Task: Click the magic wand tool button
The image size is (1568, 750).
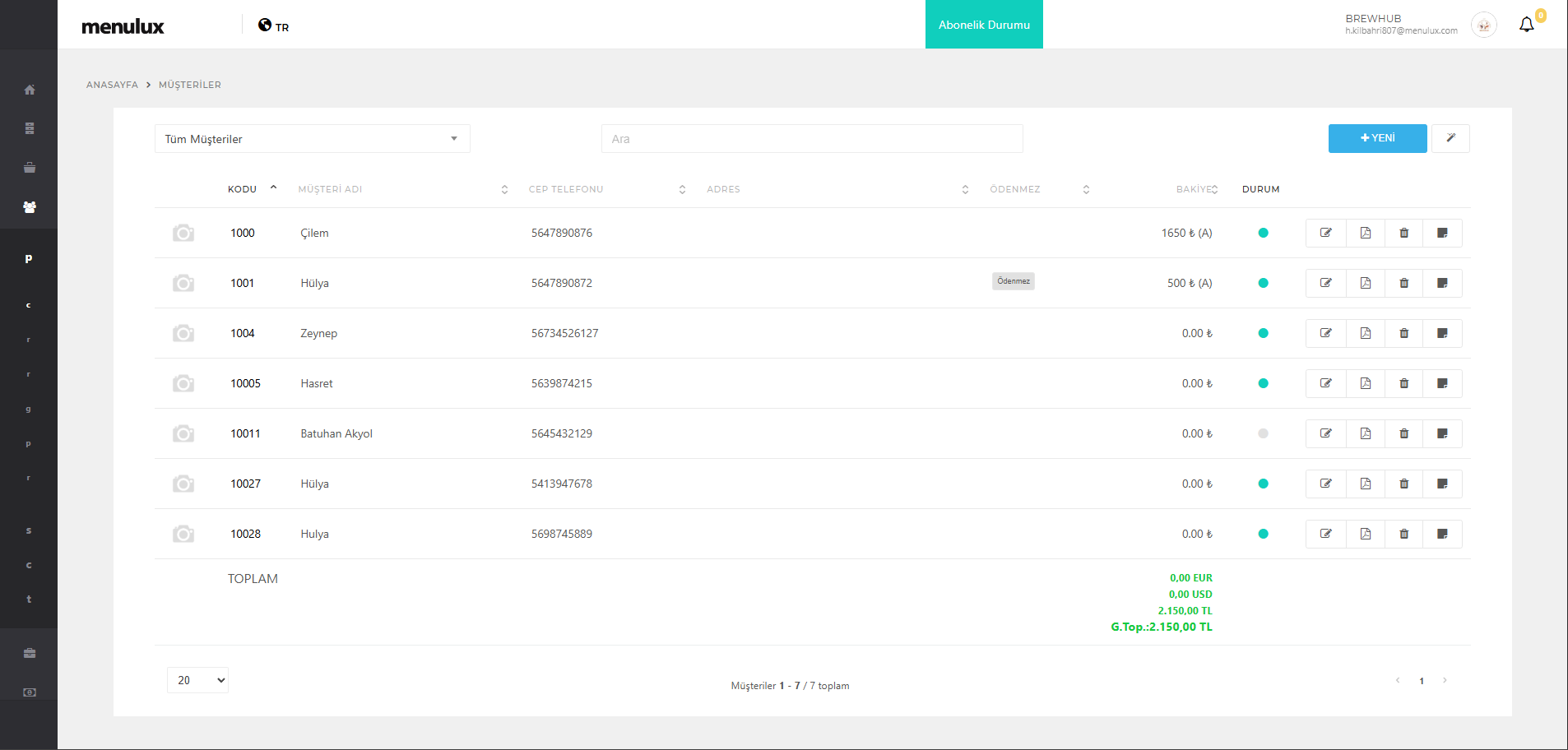Action: coord(1450,138)
